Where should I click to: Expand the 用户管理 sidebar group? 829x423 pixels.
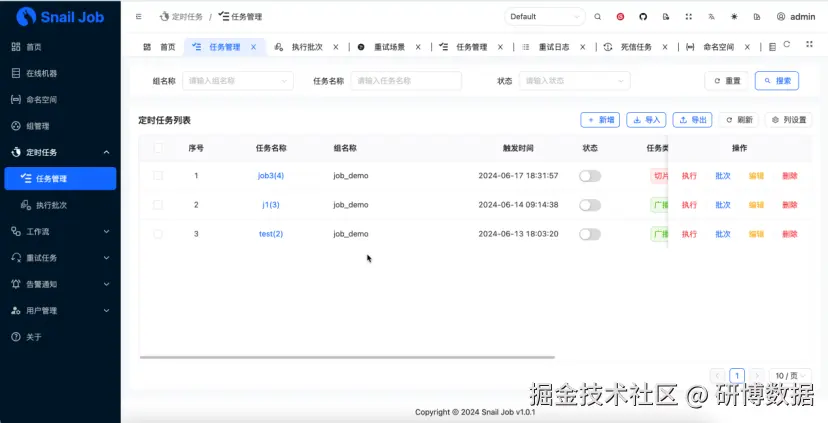point(60,310)
